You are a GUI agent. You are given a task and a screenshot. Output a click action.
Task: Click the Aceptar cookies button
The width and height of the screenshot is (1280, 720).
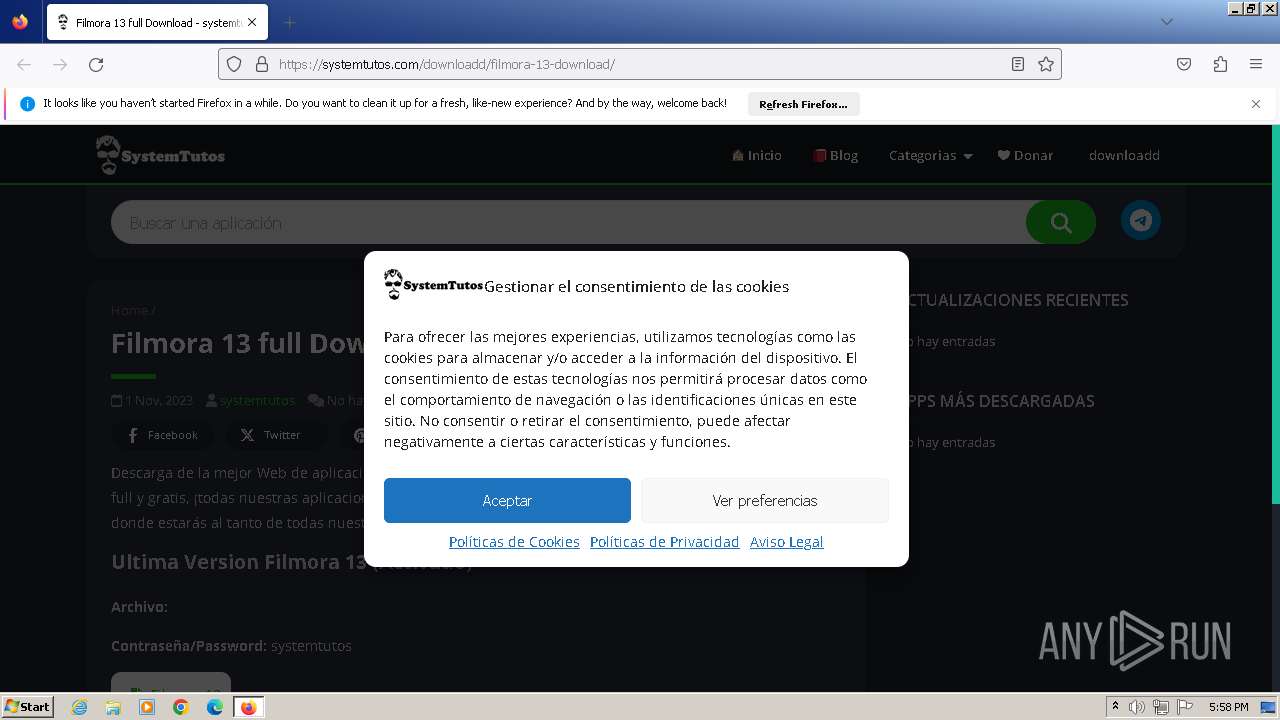[507, 500]
